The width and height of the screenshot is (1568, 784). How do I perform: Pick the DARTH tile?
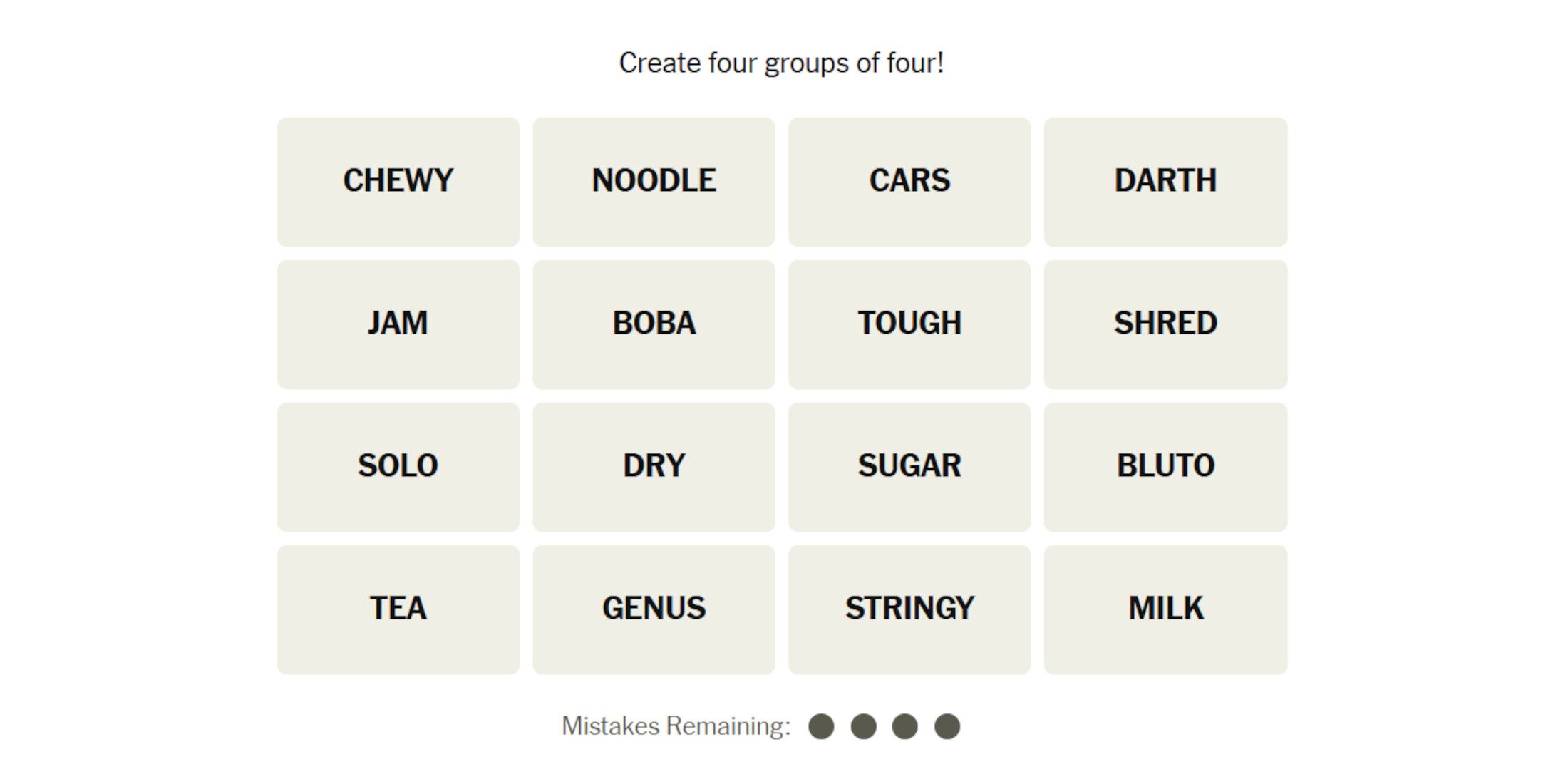coord(1165,182)
